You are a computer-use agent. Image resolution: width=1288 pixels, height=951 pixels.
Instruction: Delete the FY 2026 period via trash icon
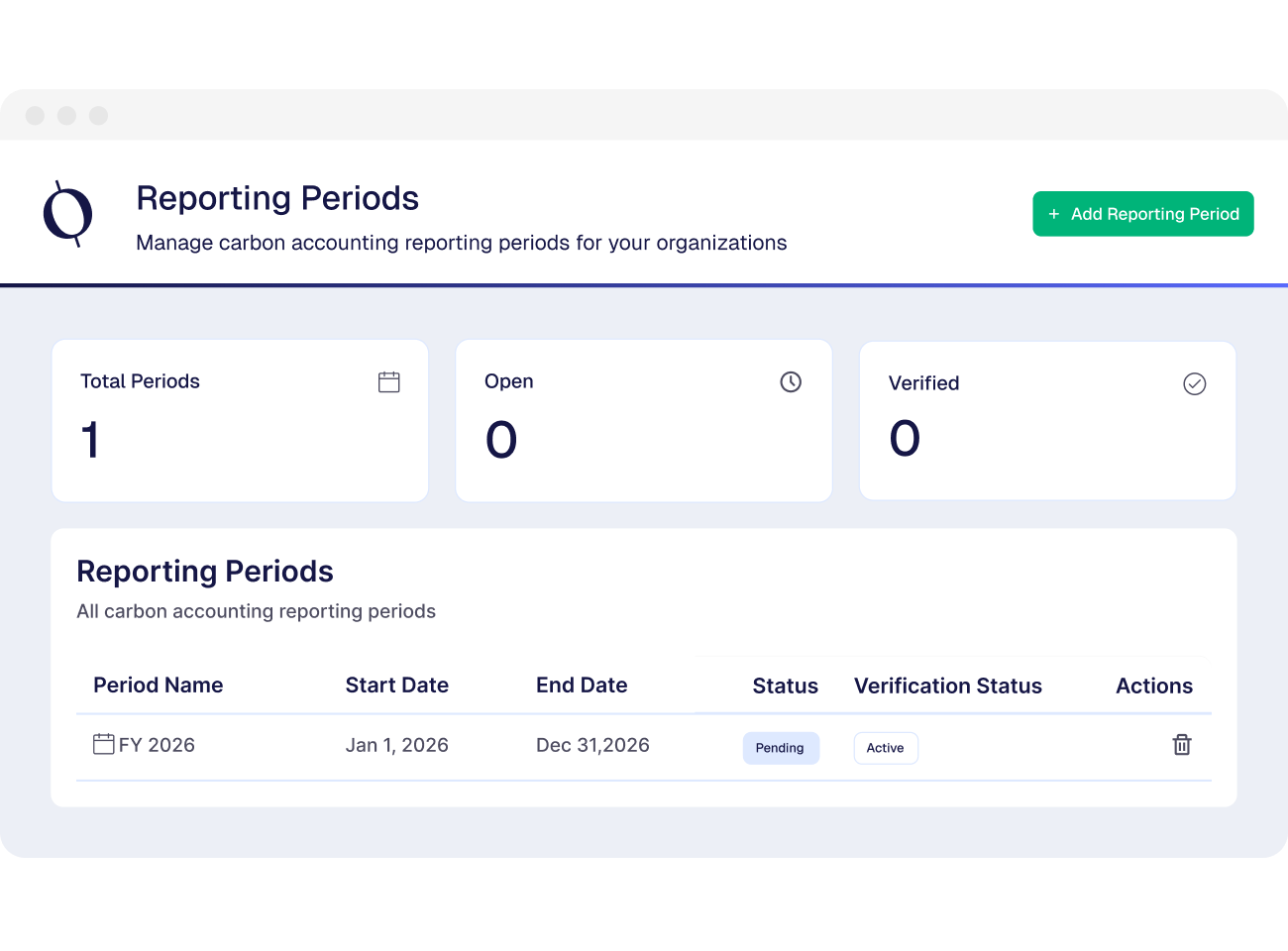click(1182, 745)
